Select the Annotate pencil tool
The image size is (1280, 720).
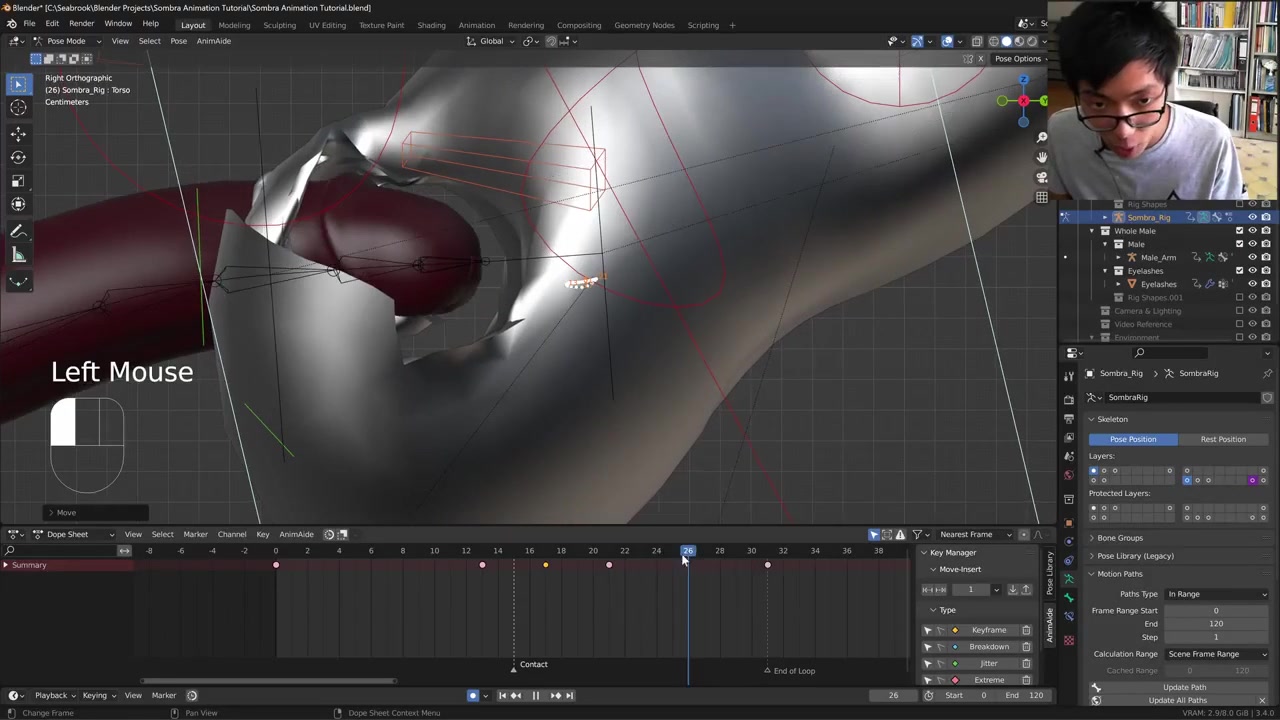[18, 231]
